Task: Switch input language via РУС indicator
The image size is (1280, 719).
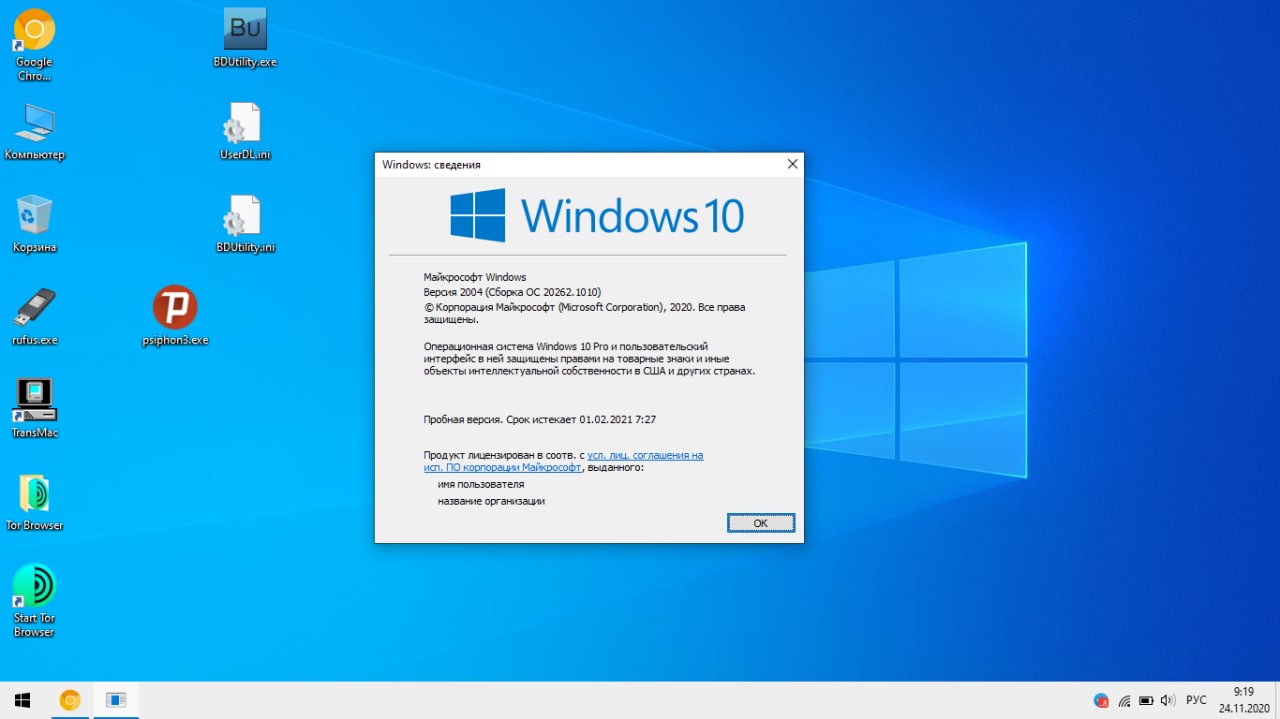Action: (x=1196, y=700)
